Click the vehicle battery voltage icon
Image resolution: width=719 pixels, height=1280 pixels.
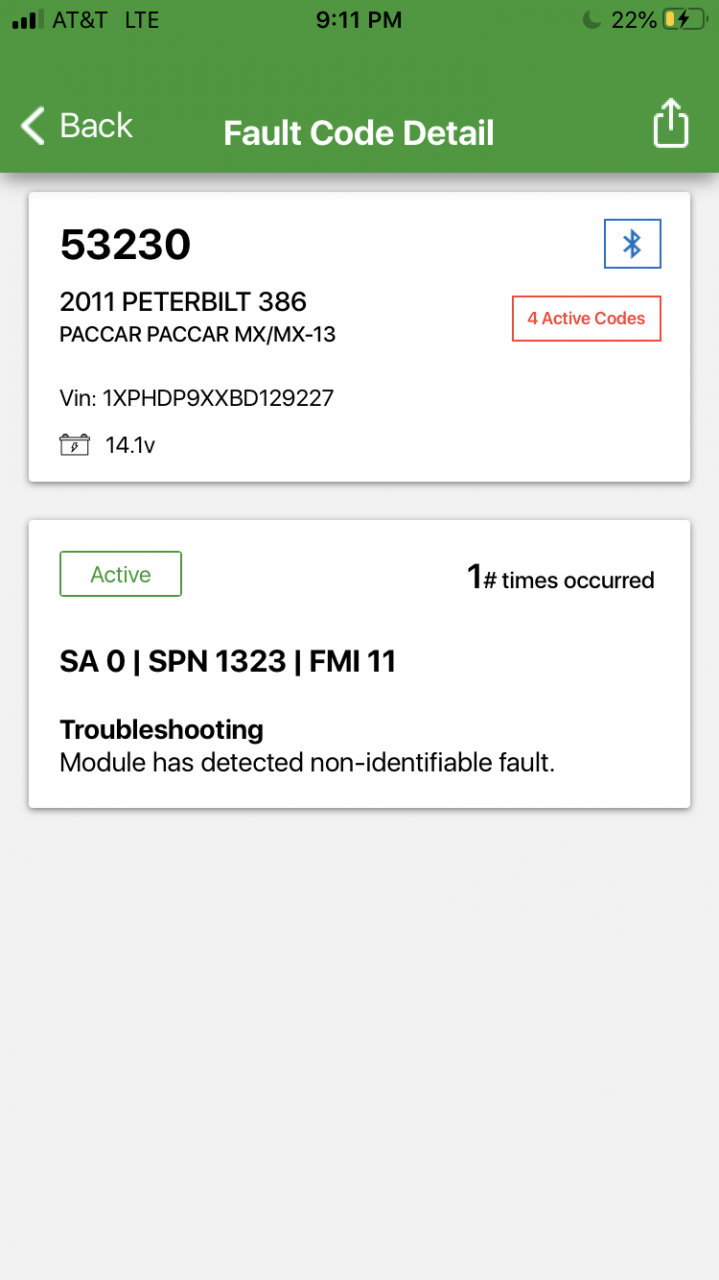pyautogui.click(x=75, y=445)
